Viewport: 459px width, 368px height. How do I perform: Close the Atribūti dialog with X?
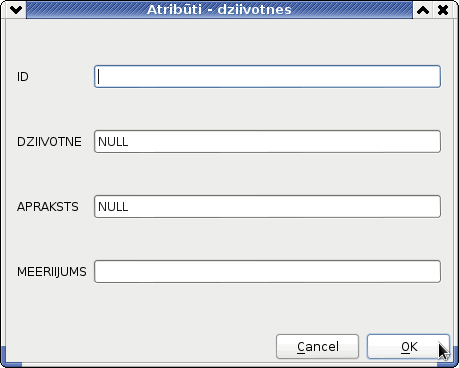click(443, 10)
